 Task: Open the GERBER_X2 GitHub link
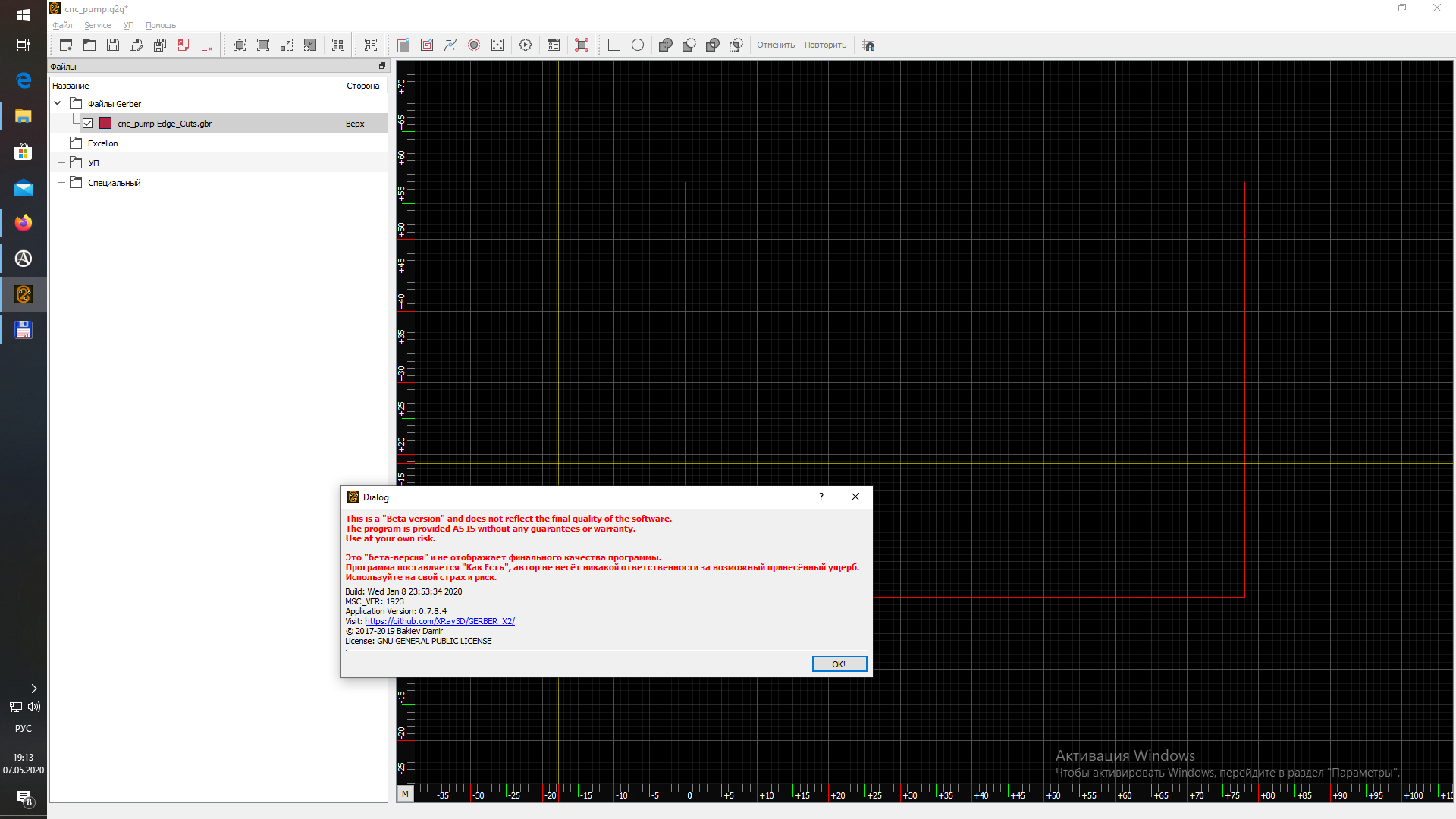[x=440, y=621]
